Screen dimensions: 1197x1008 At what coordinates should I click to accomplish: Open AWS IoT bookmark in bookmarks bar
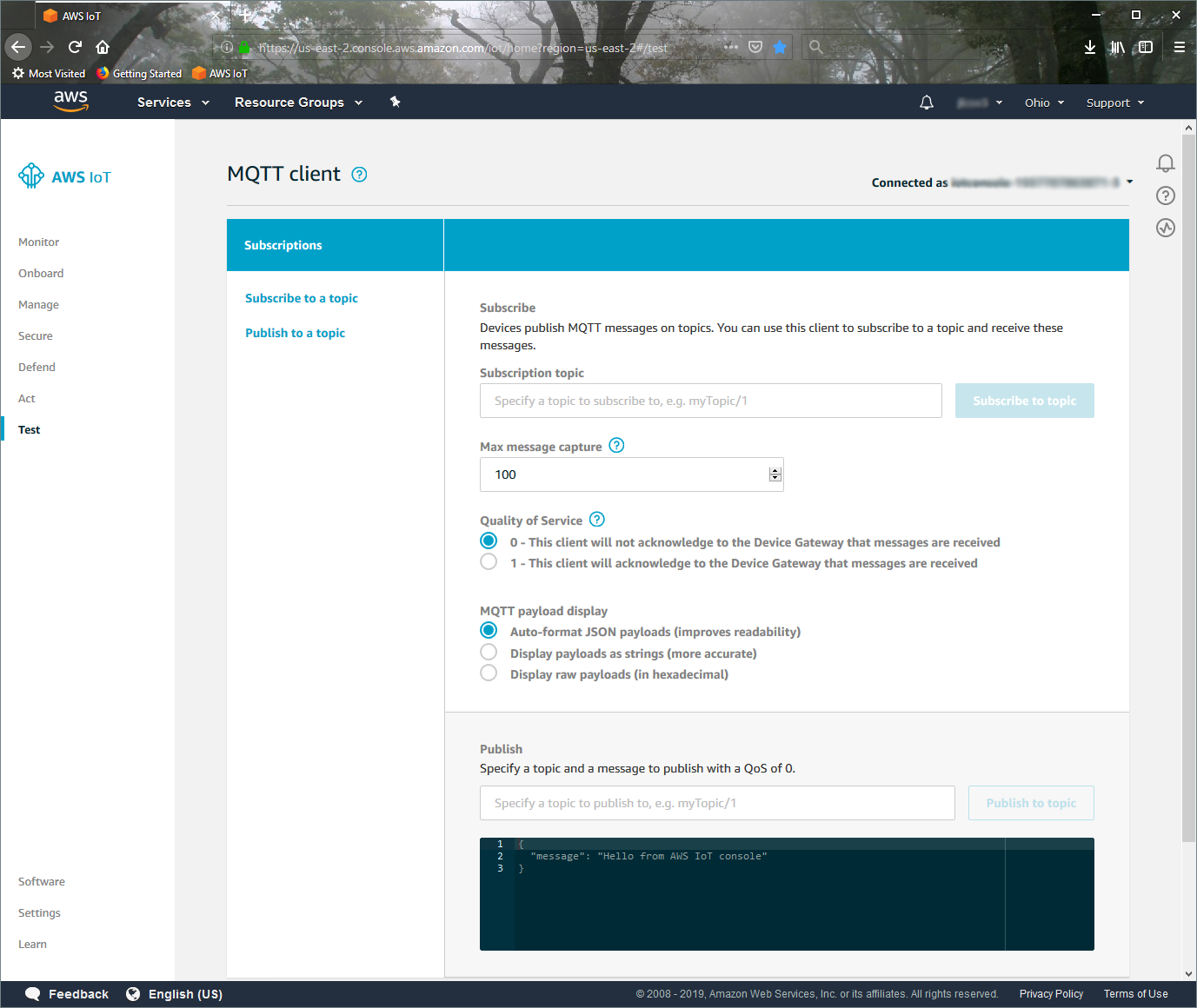[220, 73]
